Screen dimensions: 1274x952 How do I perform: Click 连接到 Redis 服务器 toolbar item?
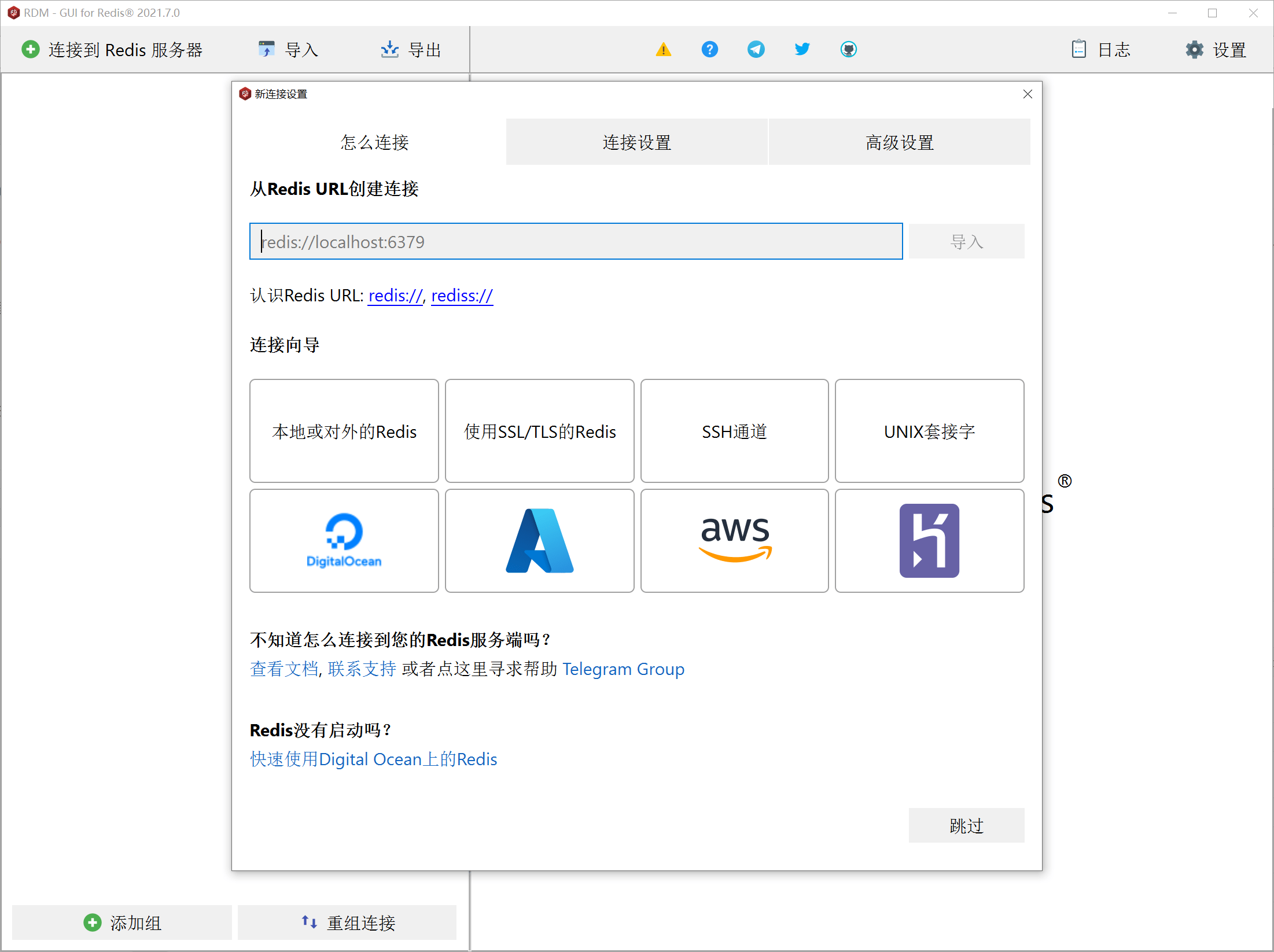click(113, 50)
